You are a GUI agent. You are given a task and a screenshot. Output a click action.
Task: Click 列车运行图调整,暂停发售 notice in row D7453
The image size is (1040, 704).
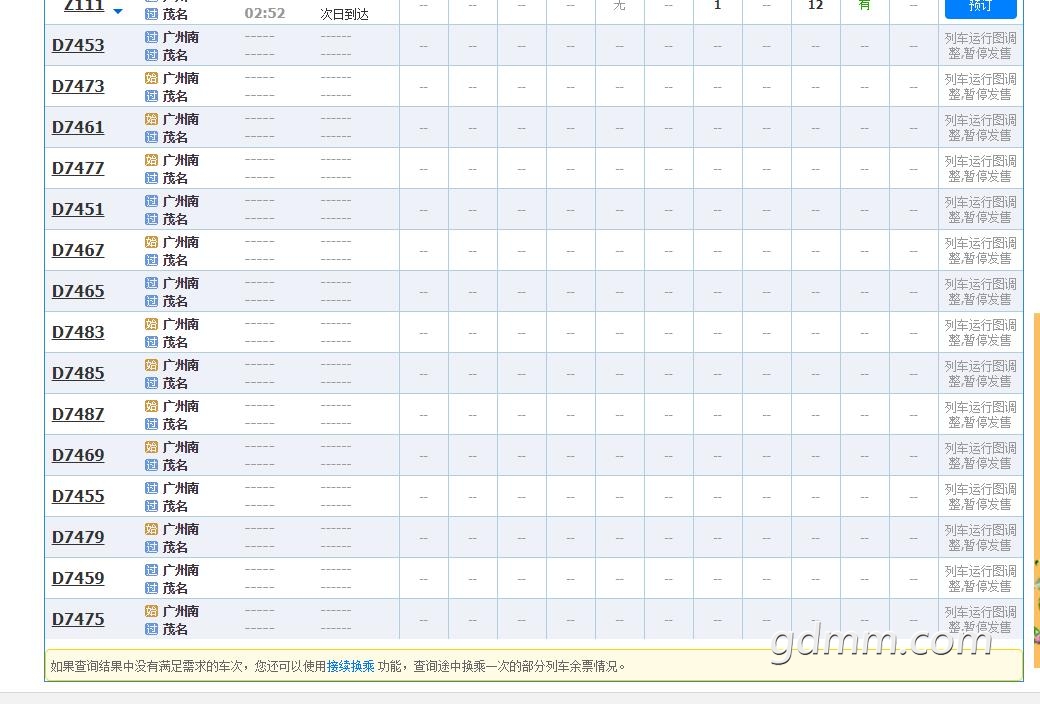(980, 46)
